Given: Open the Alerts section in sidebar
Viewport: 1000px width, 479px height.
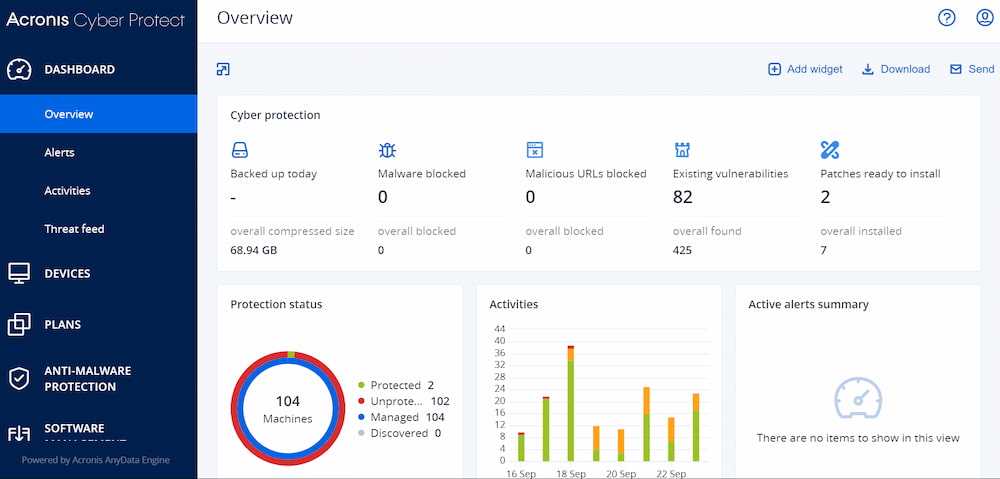Looking at the screenshot, I should click(59, 152).
